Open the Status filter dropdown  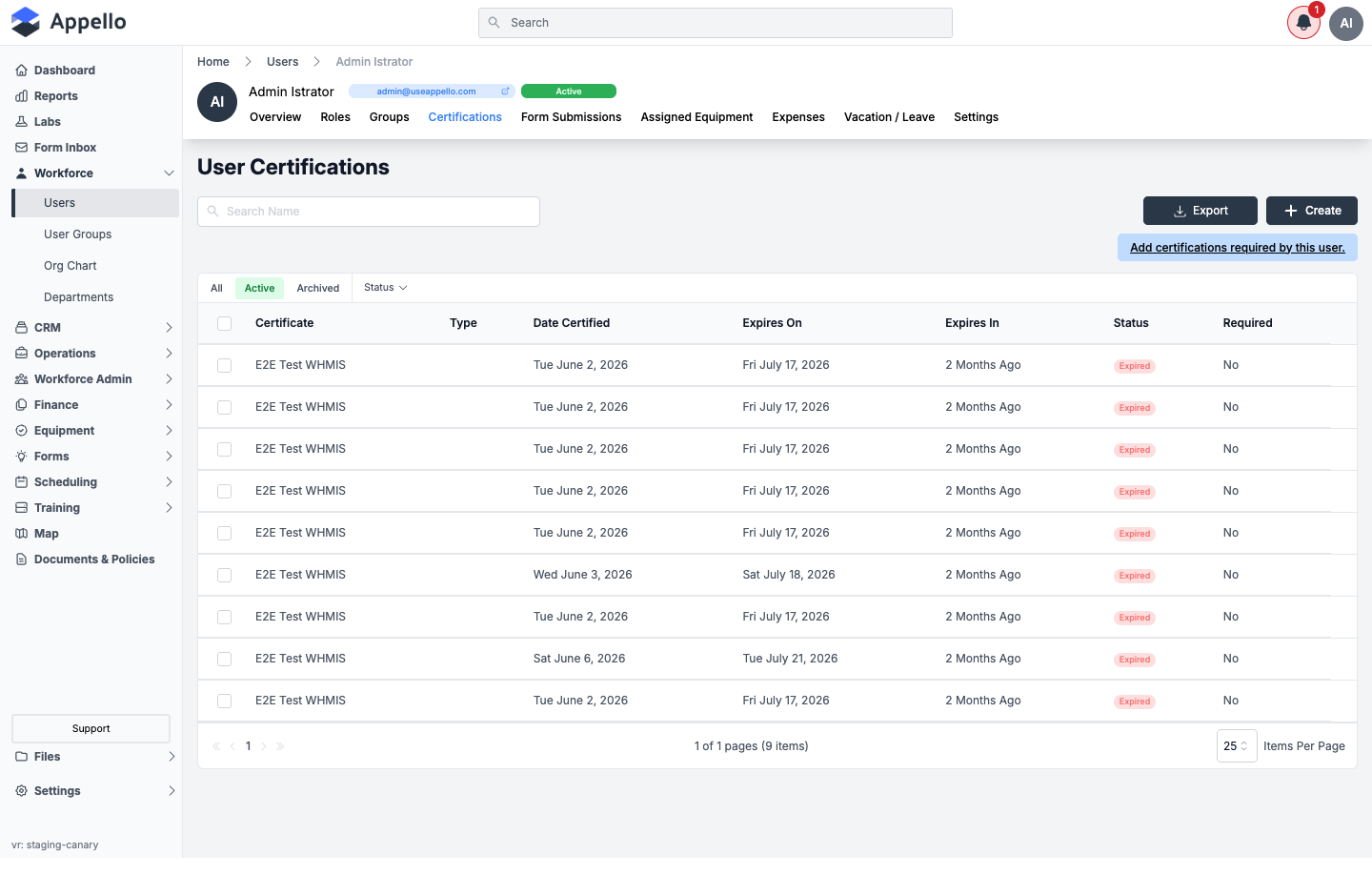click(386, 288)
